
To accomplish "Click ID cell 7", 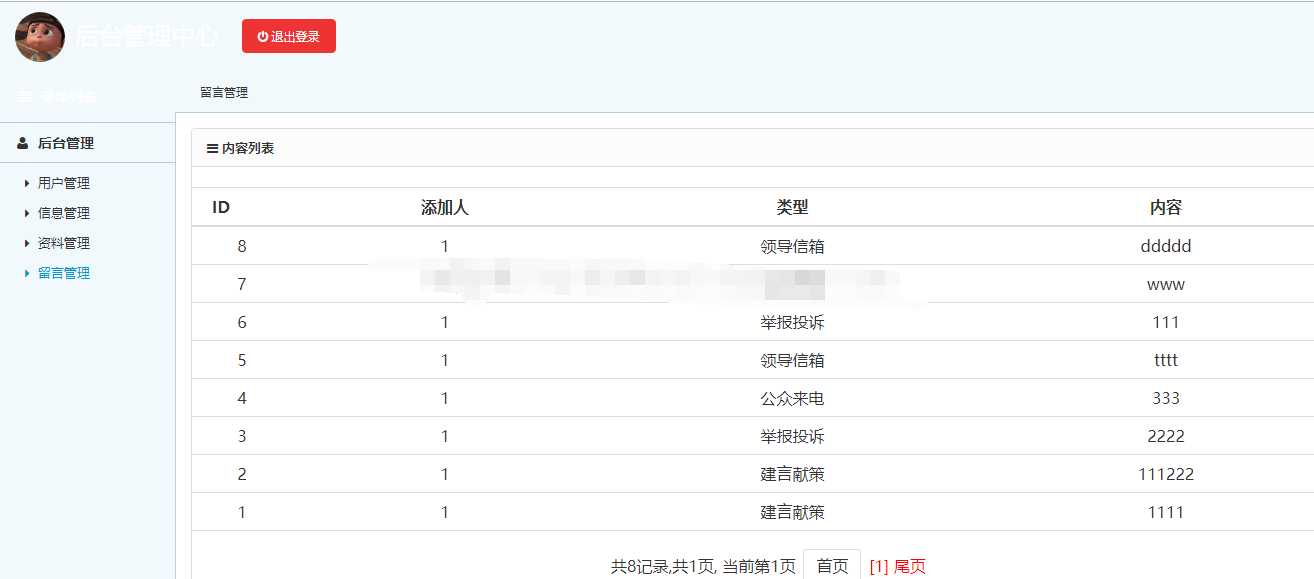I will tap(242, 284).
